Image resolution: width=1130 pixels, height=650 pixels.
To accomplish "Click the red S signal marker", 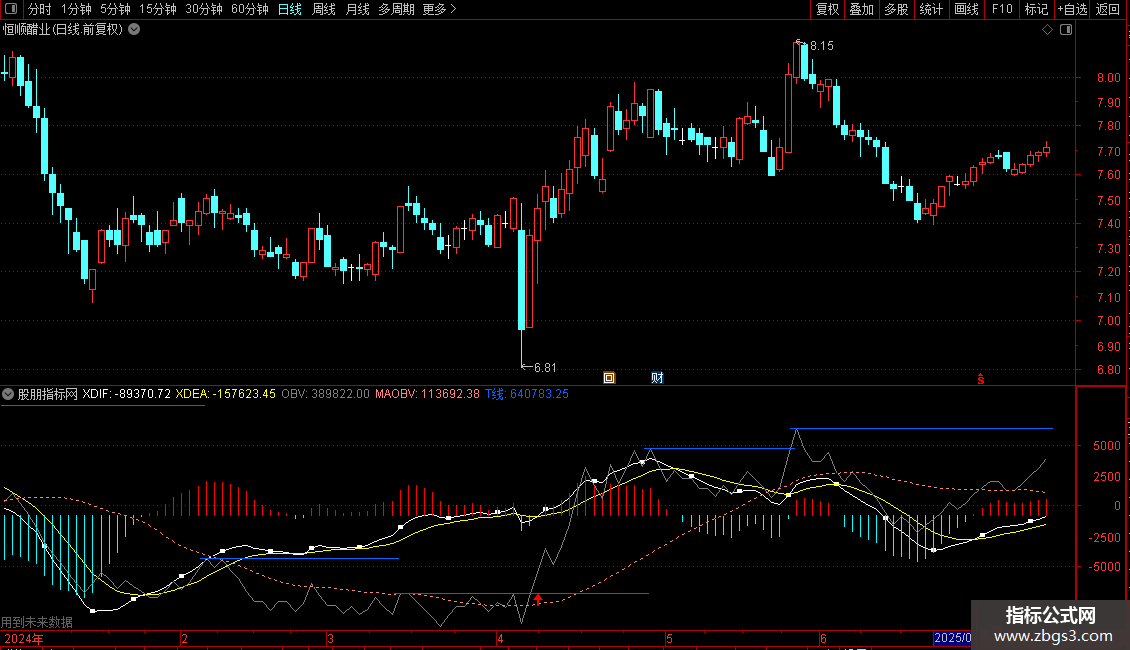I will tap(980, 378).
